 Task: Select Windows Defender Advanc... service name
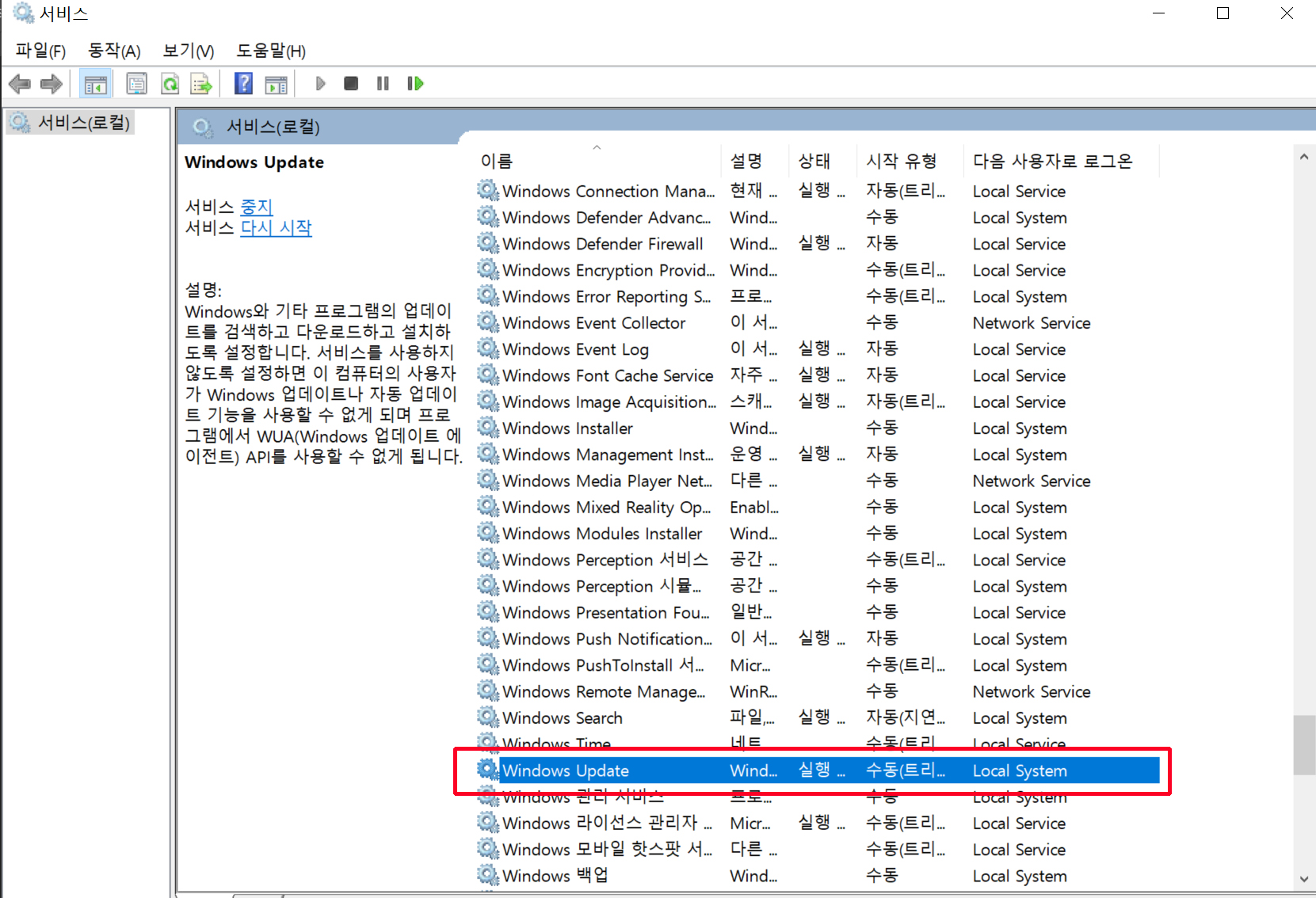[x=607, y=218]
